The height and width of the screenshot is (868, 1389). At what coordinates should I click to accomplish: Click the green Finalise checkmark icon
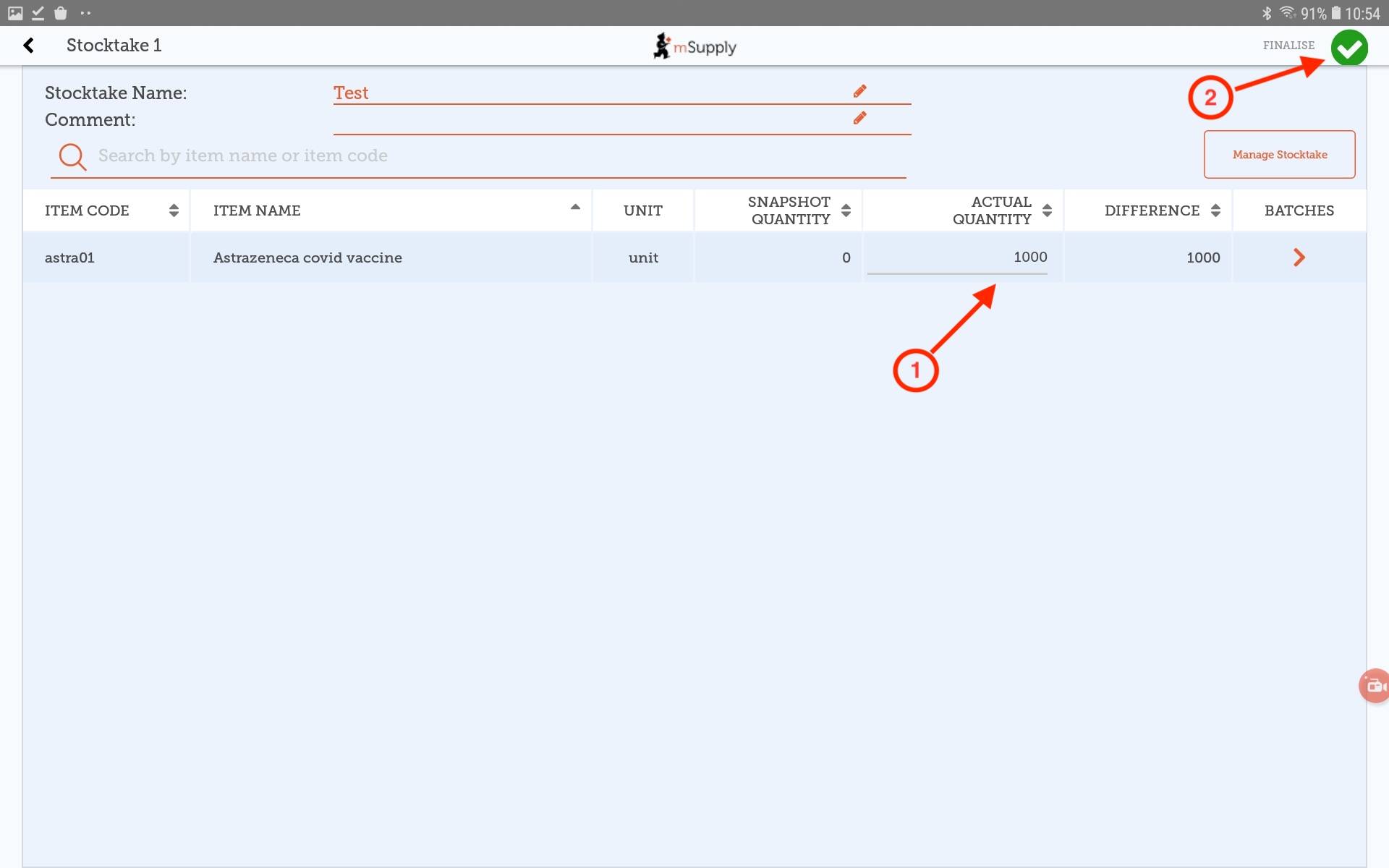pos(1348,48)
